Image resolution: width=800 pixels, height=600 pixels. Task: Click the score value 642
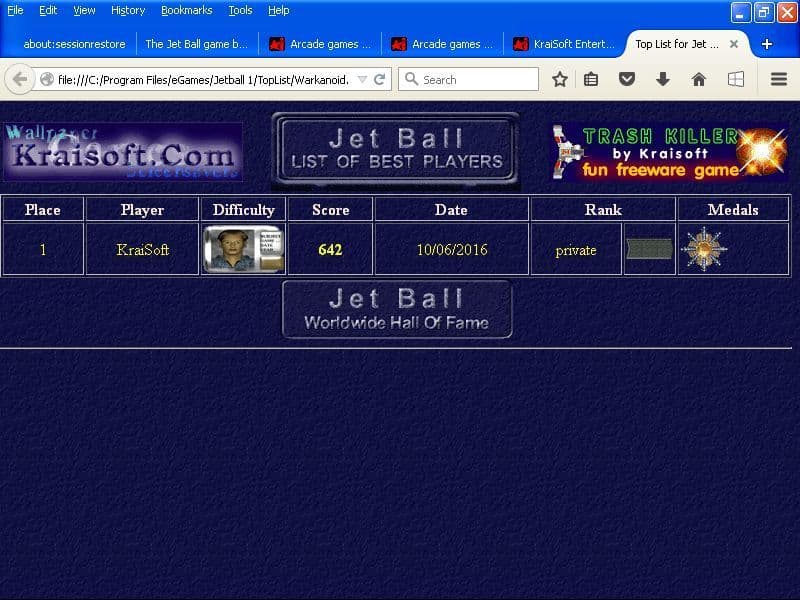(330, 249)
